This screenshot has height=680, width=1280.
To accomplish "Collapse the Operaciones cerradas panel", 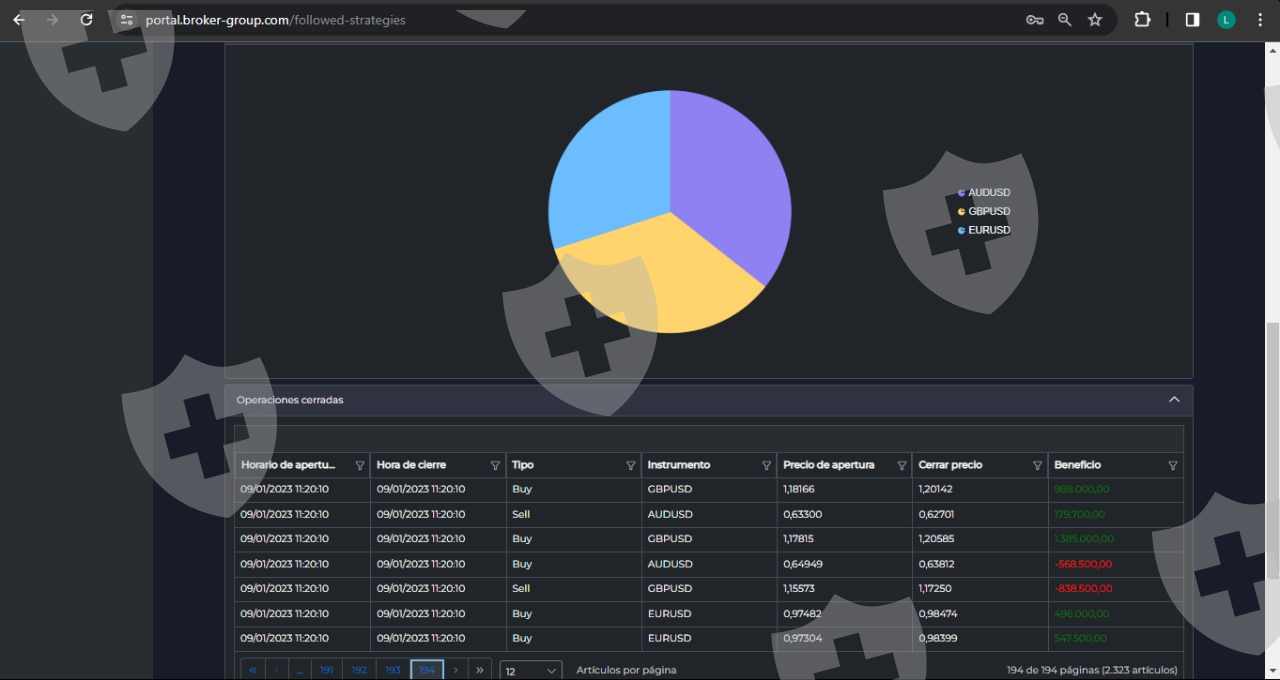I will (x=1174, y=400).
